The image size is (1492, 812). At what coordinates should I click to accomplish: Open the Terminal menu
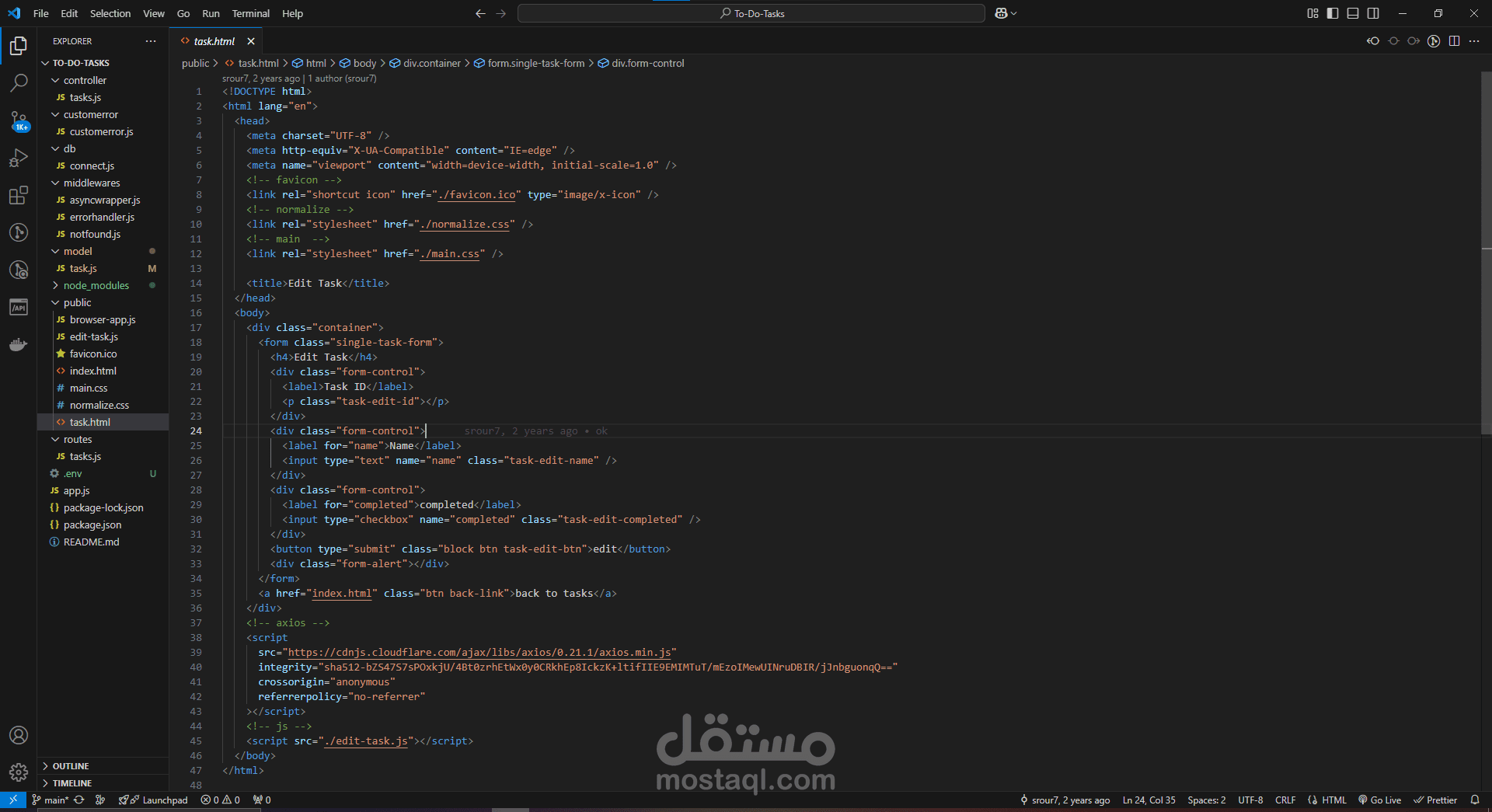click(x=250, y=13)
